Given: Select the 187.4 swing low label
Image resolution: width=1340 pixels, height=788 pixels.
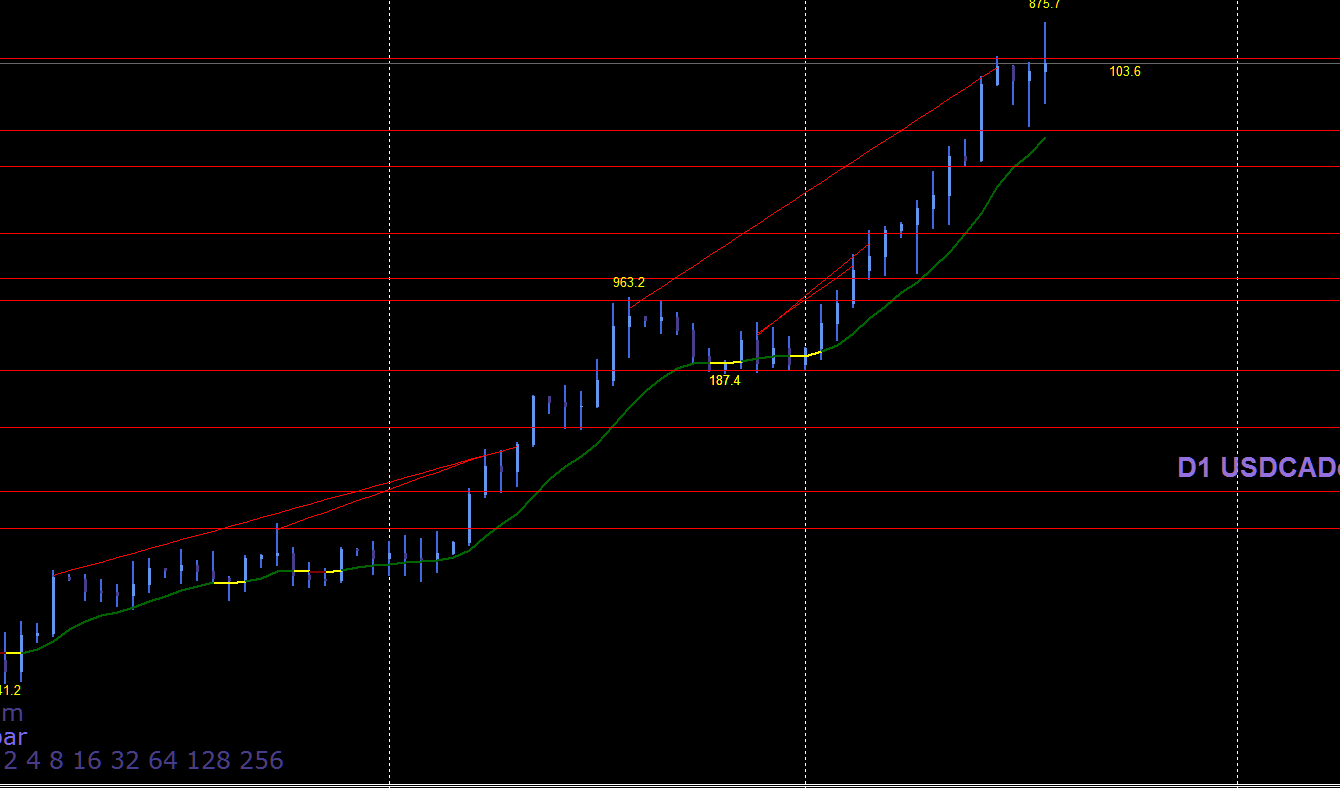Looking at the screenshot, I should pos(725,381).
